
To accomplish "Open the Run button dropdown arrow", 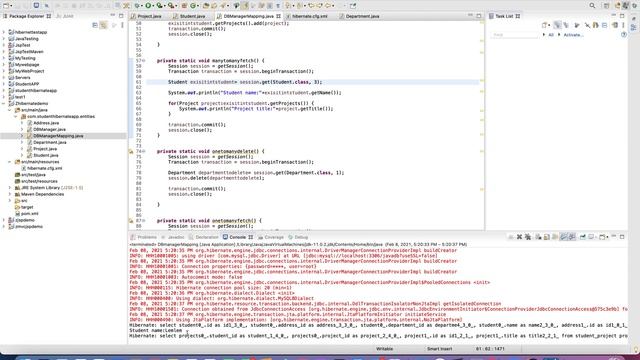I will (x=153, y=6).
